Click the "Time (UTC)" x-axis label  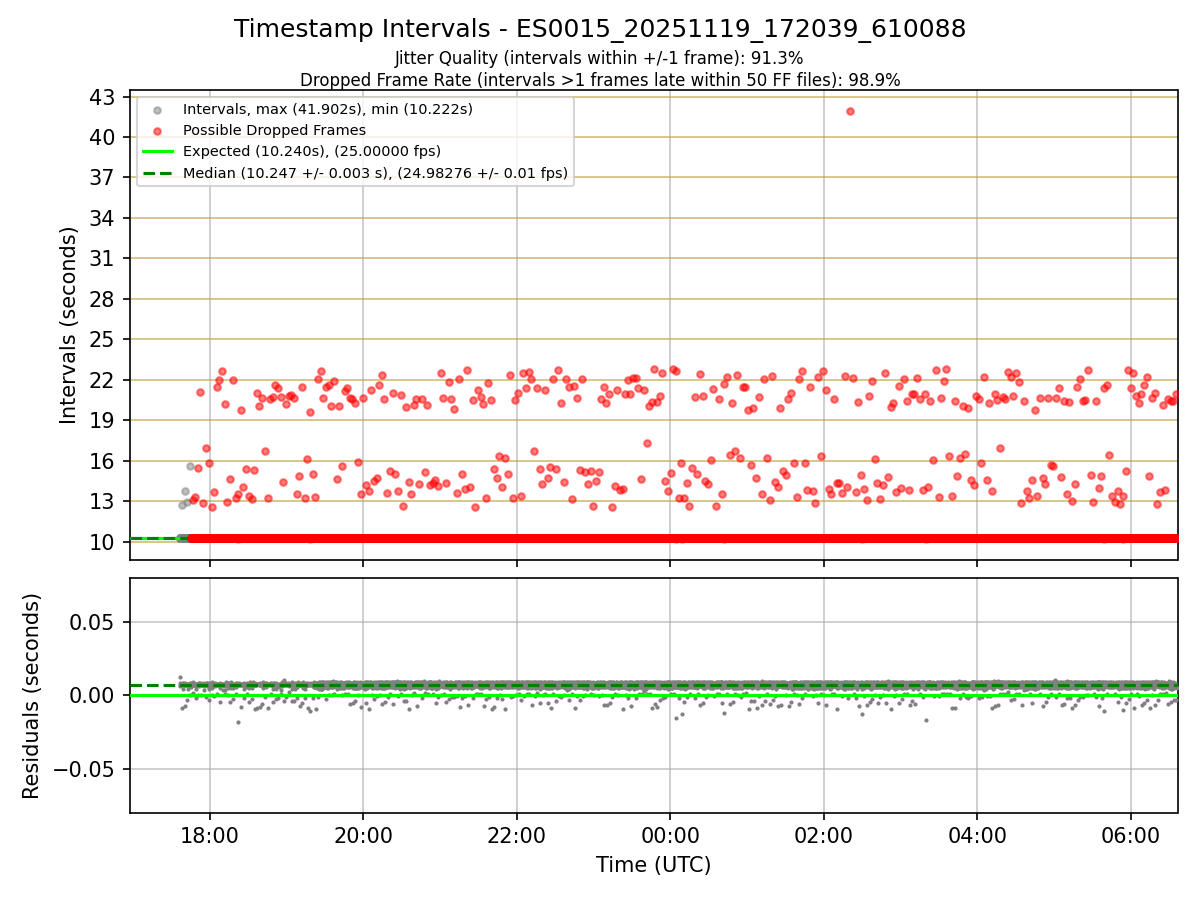[x=654, y=865]
